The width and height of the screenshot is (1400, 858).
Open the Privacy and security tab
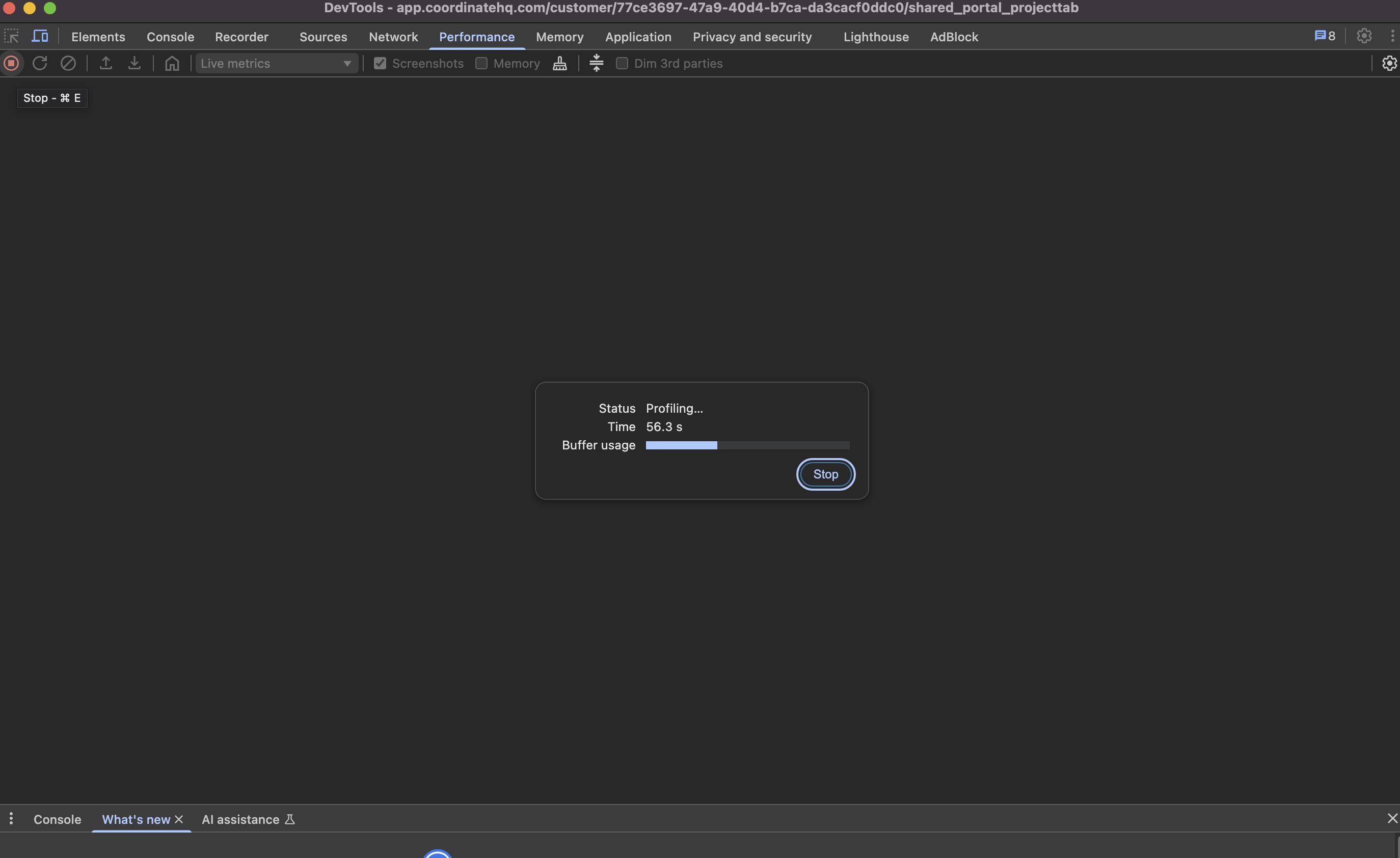click(x=752, y=36)
